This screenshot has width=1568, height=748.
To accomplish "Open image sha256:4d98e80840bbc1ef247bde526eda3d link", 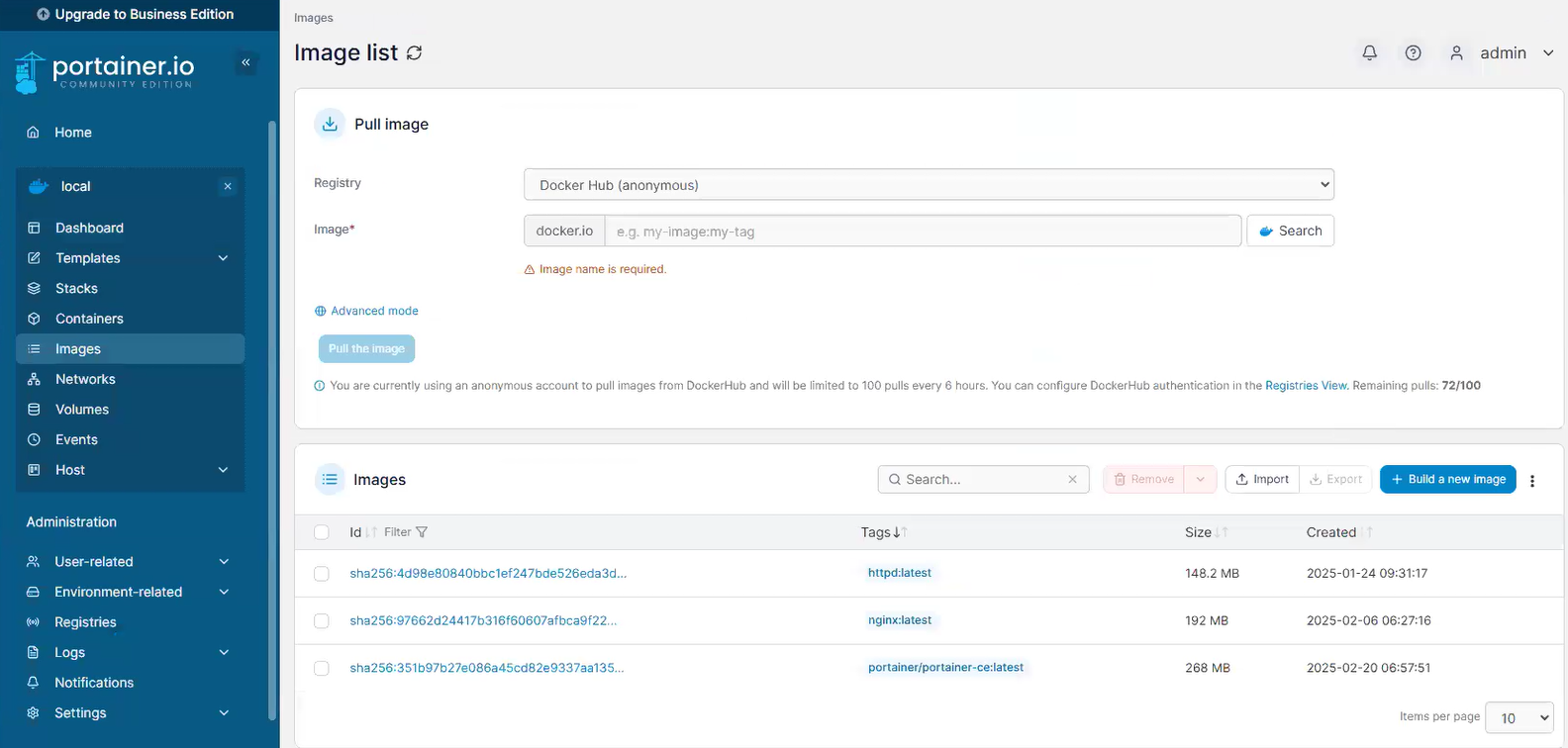I will 488,574.
